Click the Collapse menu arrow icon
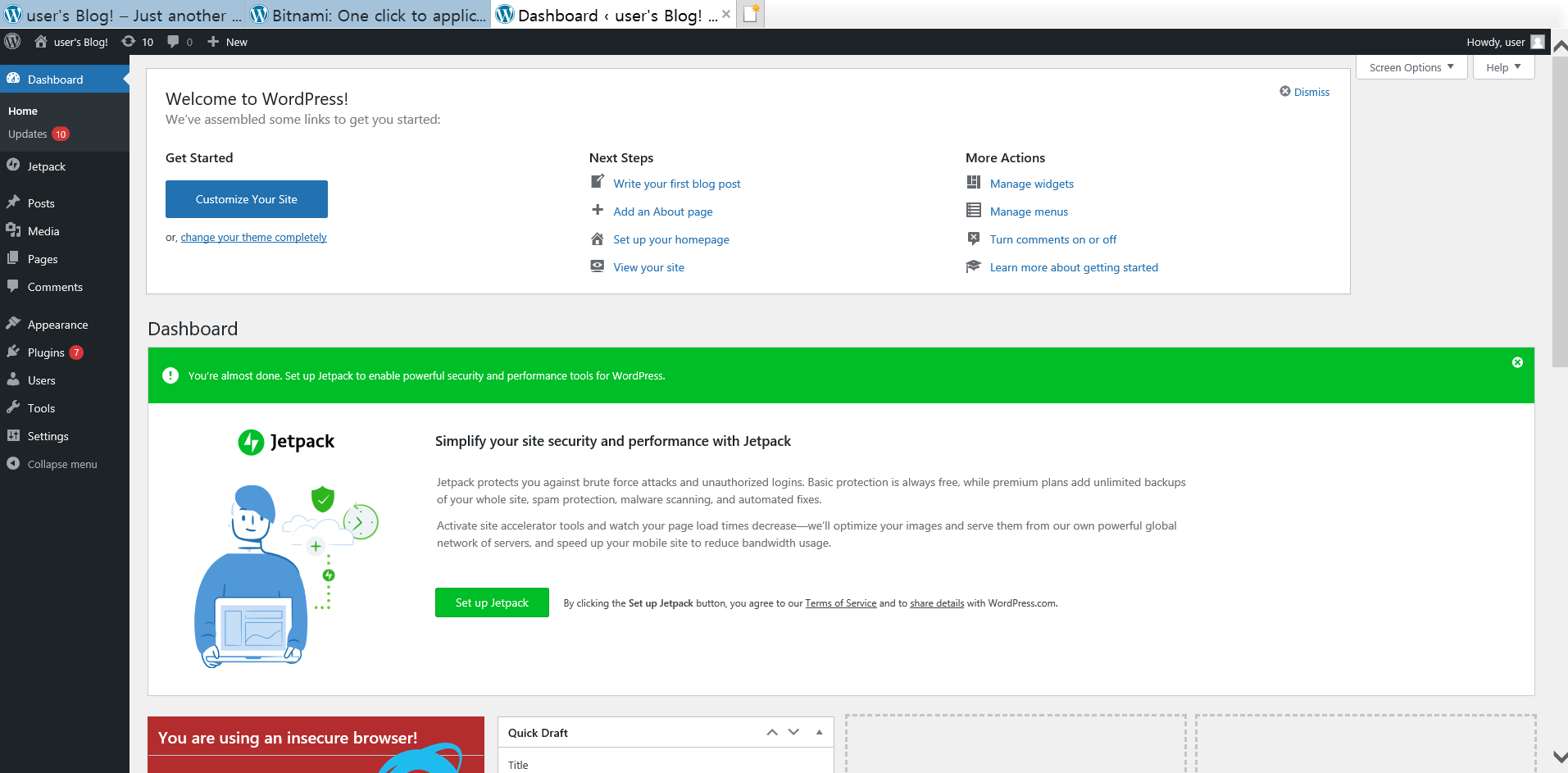Image resolution: width=1568 pixels, height=773 pixels. (x=13, y=463)
